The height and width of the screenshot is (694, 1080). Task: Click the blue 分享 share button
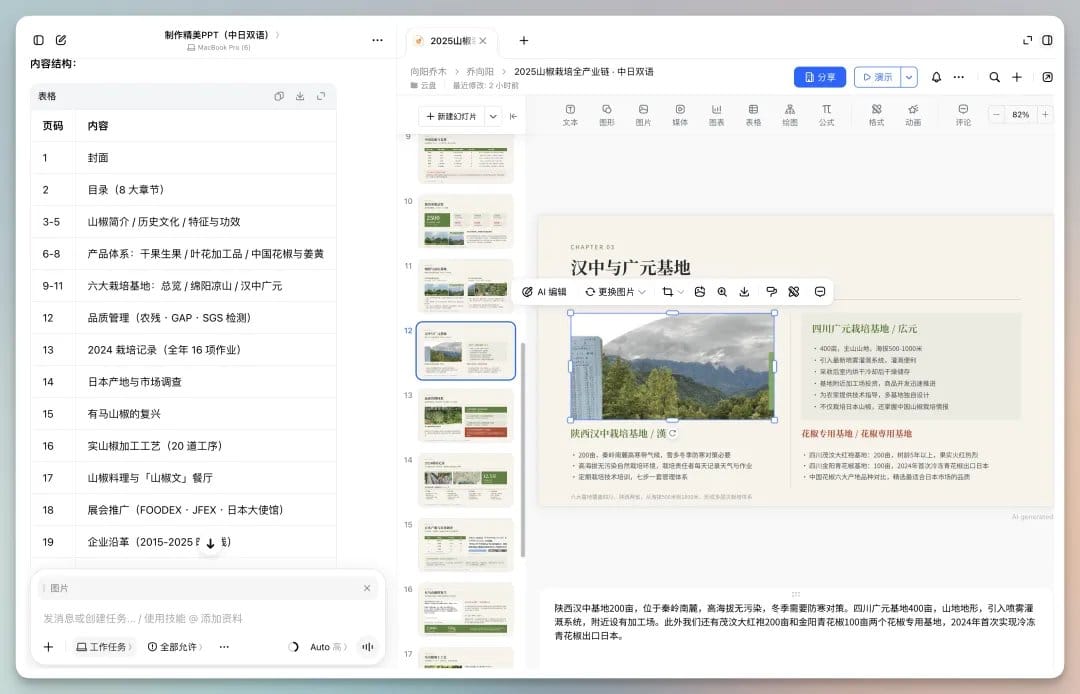tap(820, 77)
